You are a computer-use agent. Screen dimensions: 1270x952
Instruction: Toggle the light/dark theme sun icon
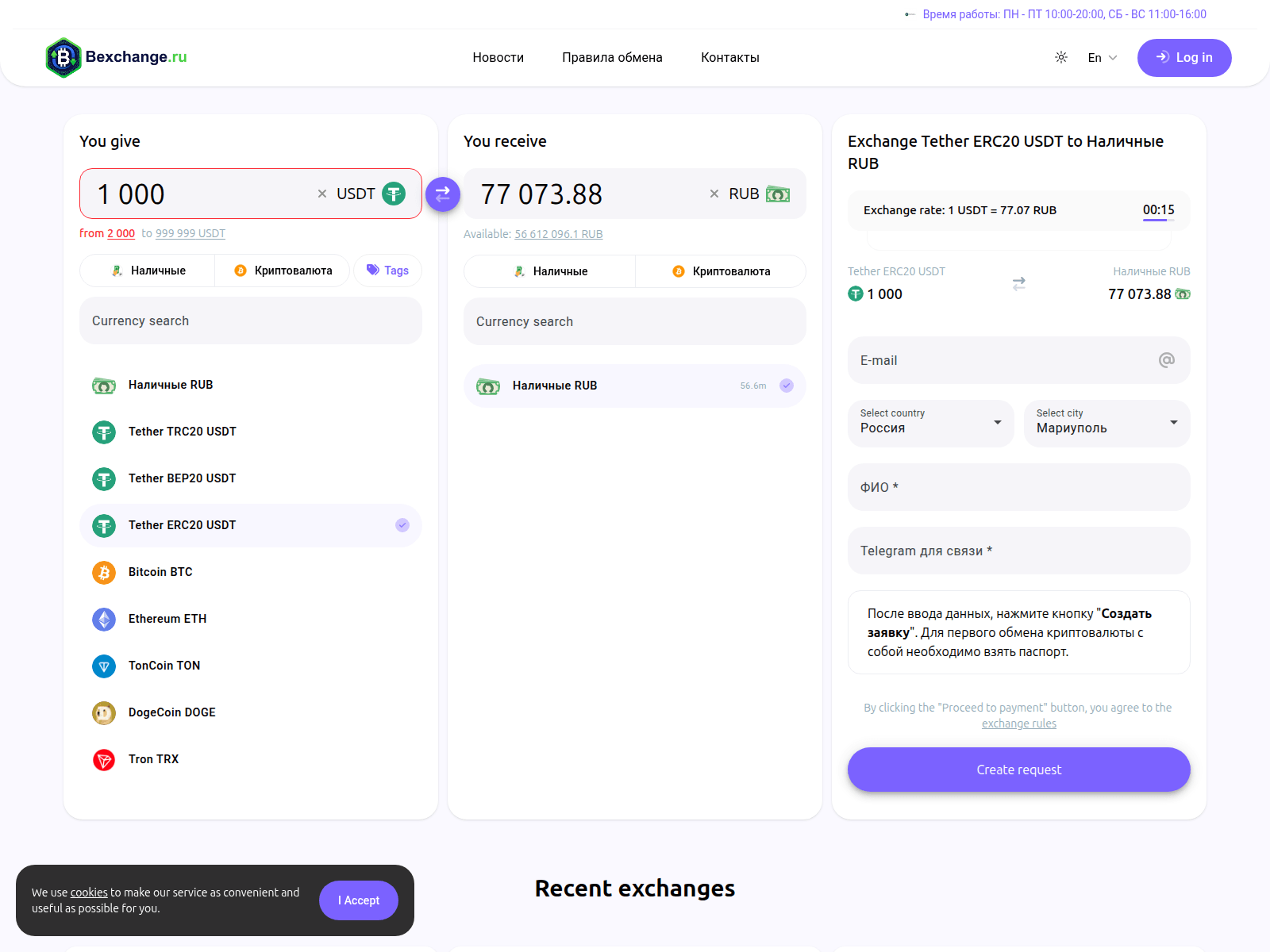pos(1061,57)
